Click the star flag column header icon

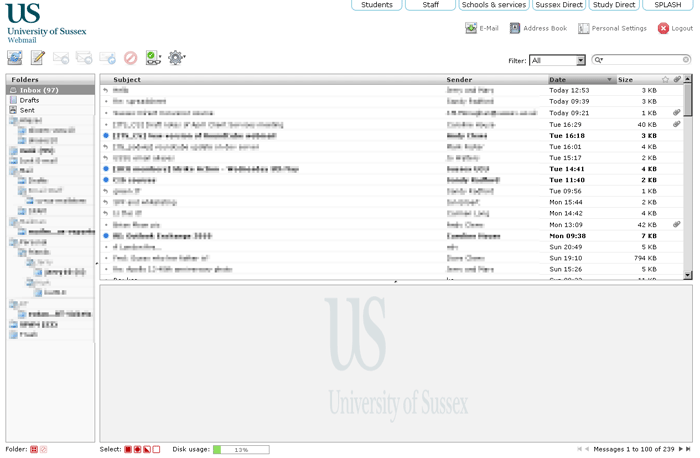coord(665,79)
